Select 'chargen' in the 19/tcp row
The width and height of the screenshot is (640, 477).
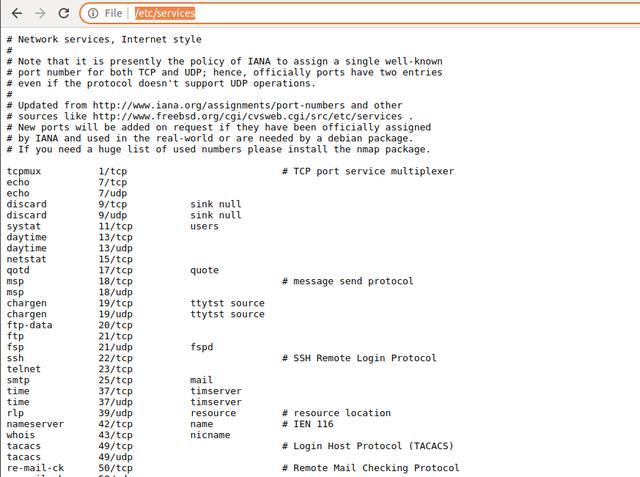tap(27, 304)
